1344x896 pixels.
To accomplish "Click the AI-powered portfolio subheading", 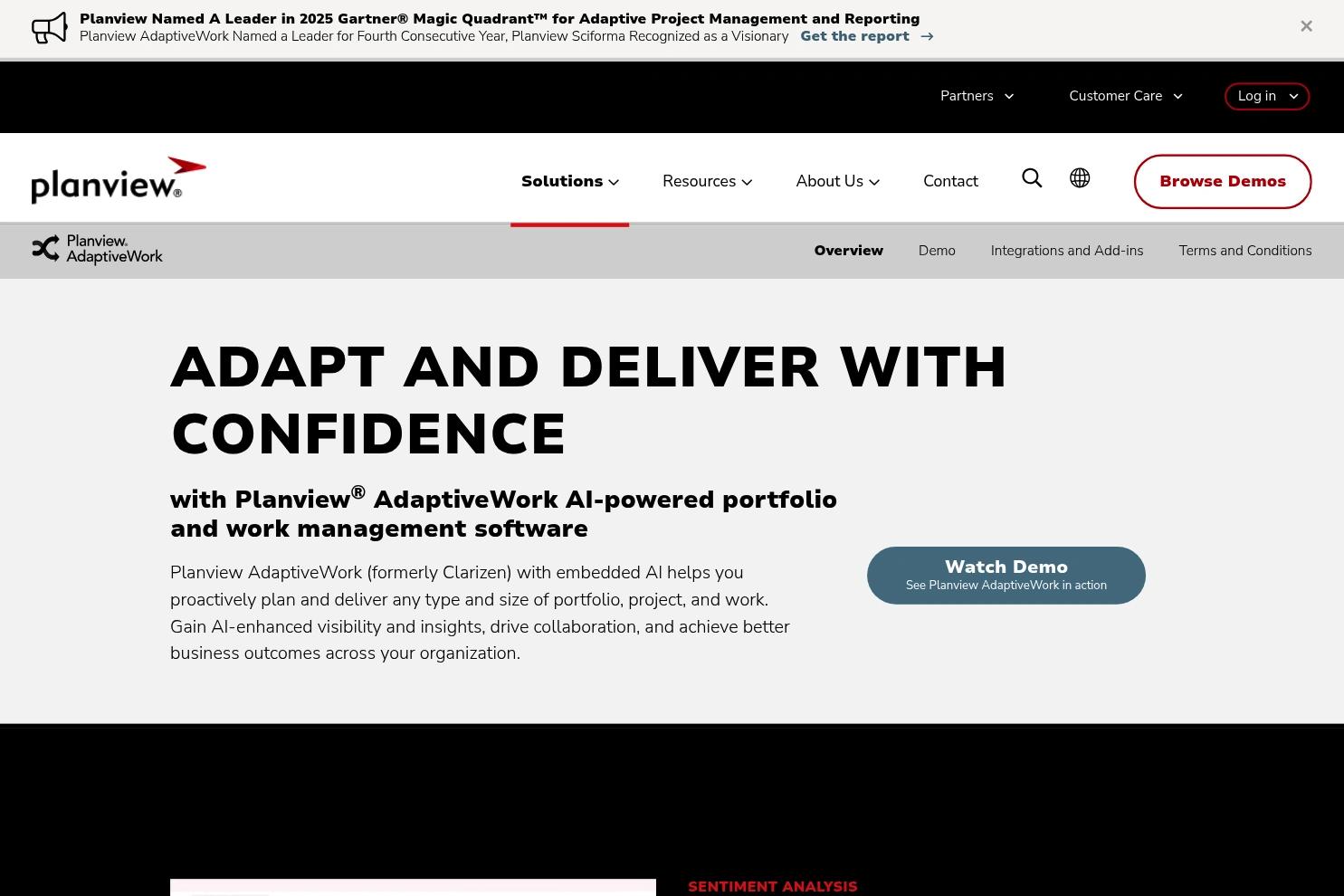I will pos(503,513).
